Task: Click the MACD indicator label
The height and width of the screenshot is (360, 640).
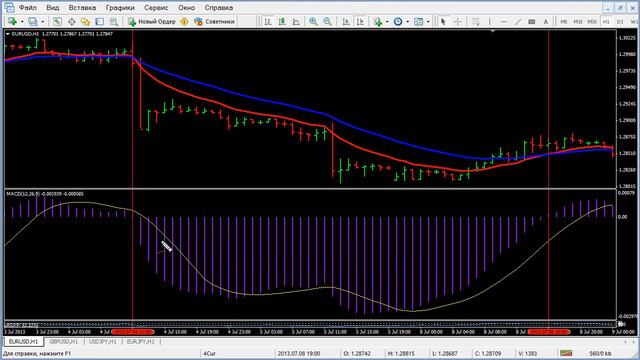Action: pos(45,194)
